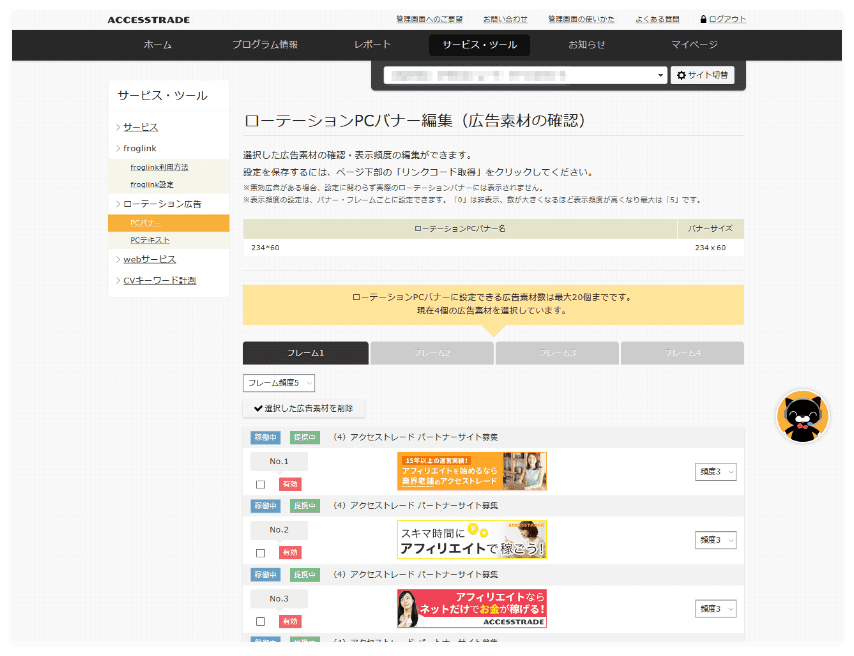The width and height of the screenshot is (854, 656).
Task: Select the サービス・ツール menu
Action: coord(479,45)
